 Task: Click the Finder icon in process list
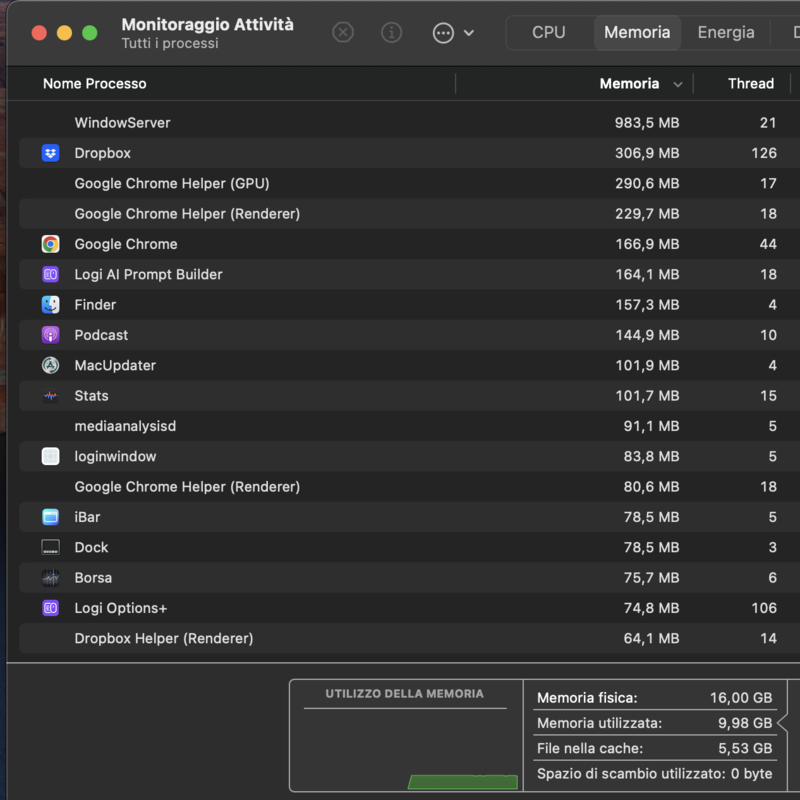point(51,305)
